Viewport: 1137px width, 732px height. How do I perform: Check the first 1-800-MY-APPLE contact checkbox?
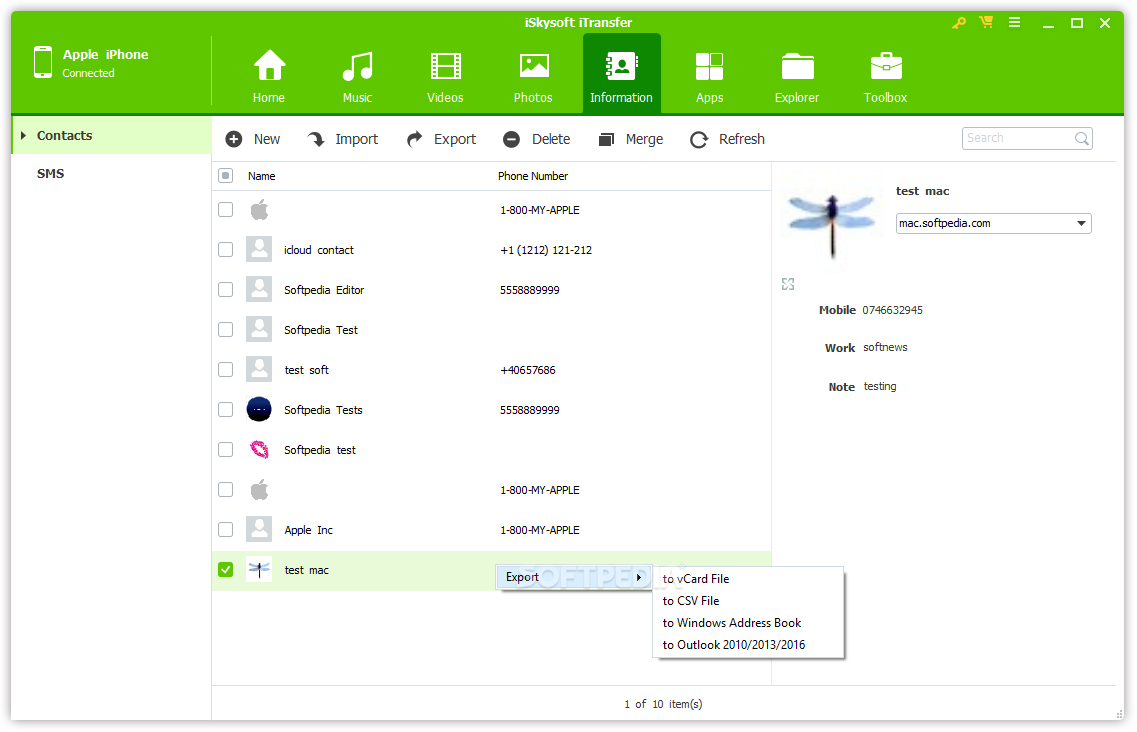click(226, 210)
